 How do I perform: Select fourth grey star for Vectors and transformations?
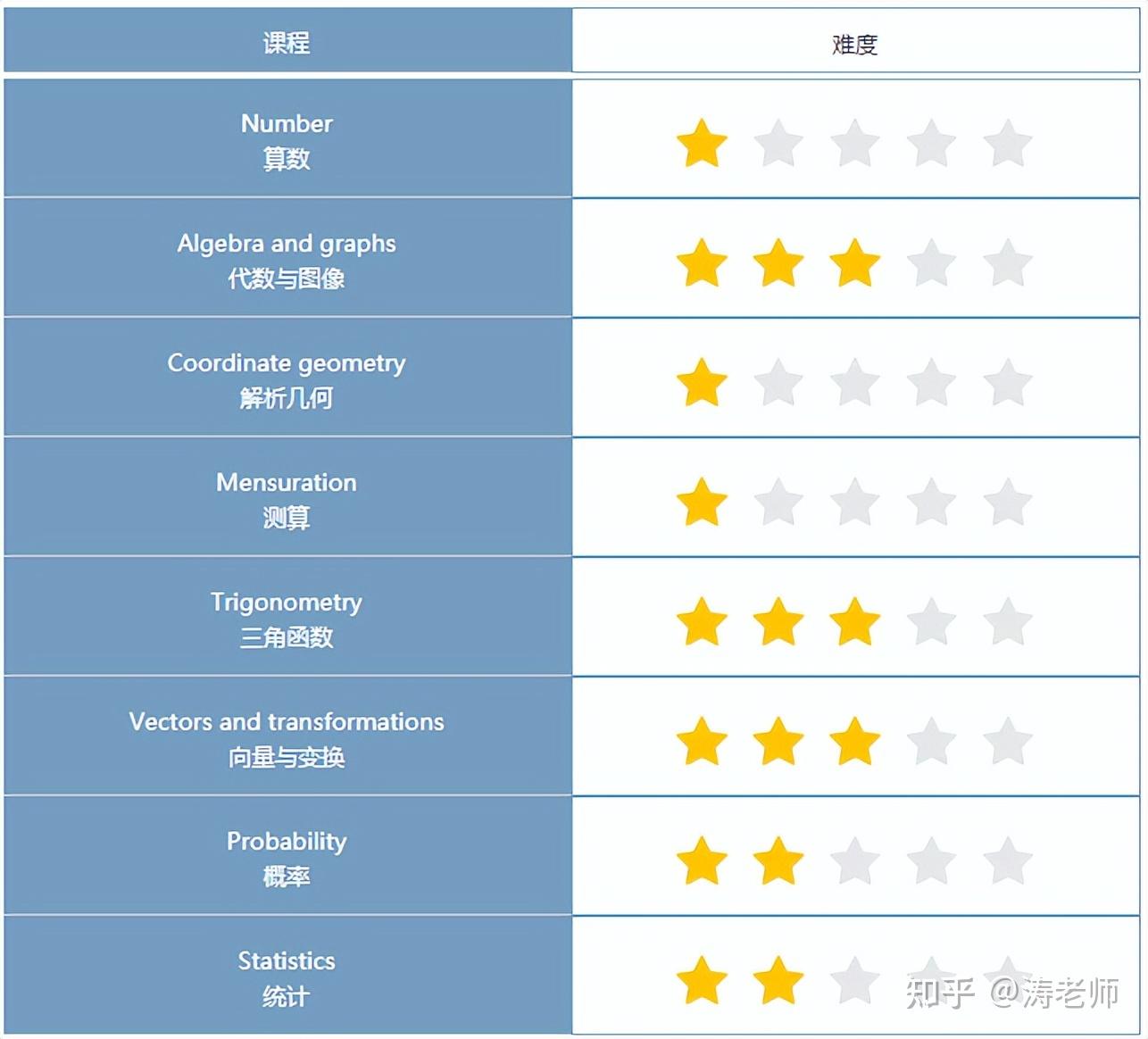click(x=931, y=741)
